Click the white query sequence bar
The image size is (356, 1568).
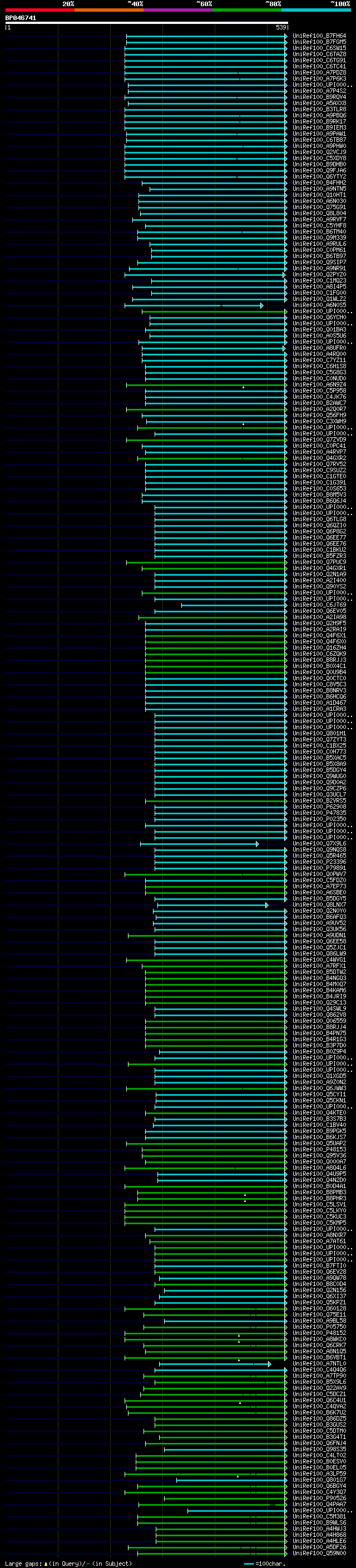(147, 23)
